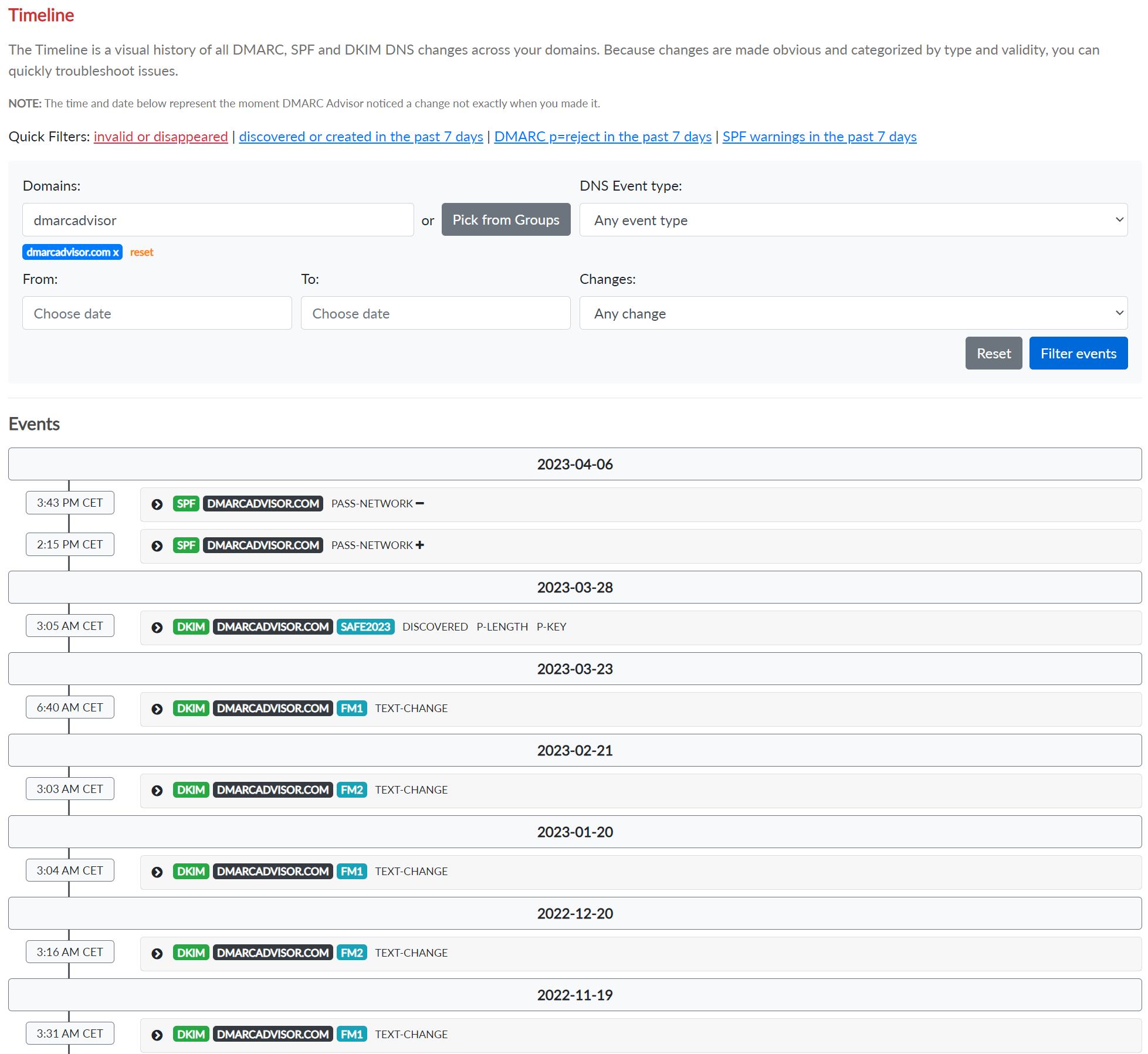Expand the 2022-11-19 FM1 event arrow icon

coord(157,1035)
